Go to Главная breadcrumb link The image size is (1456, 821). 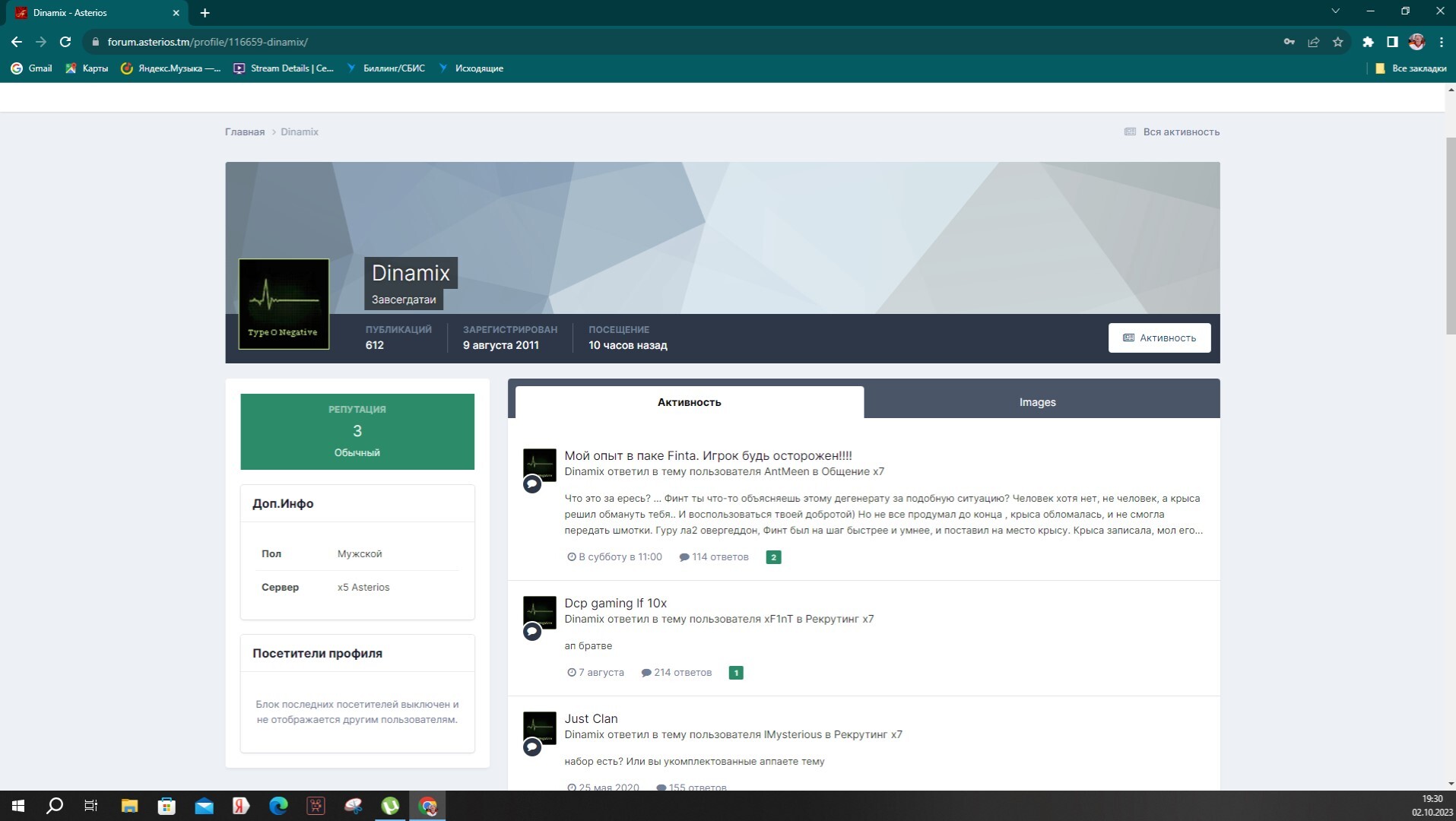click(244, 132)
